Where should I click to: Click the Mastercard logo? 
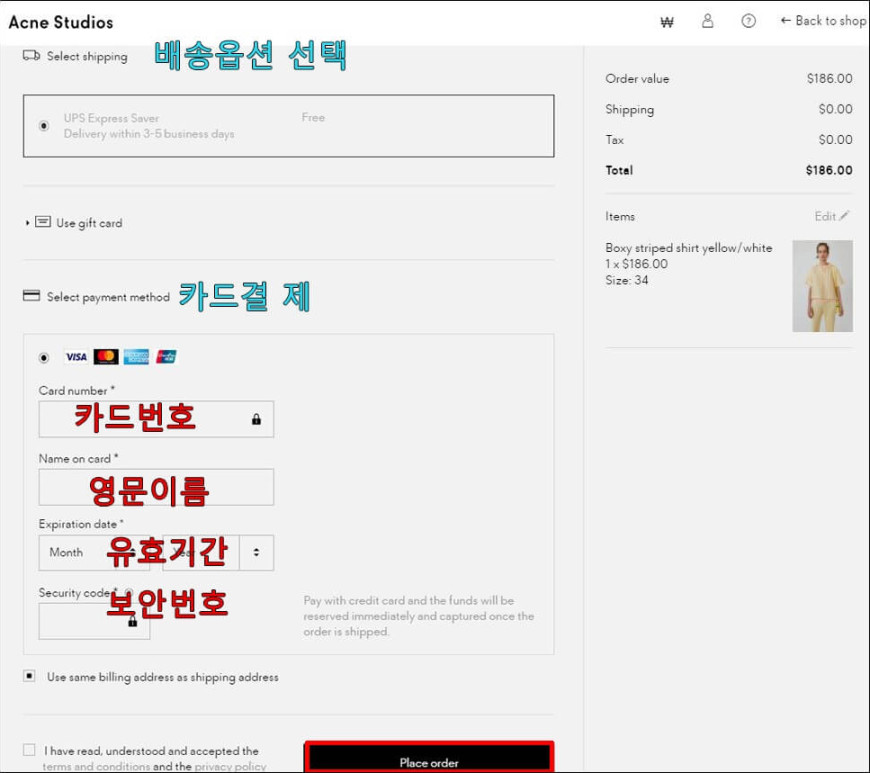pyautogui.click(x=106, y=357)
